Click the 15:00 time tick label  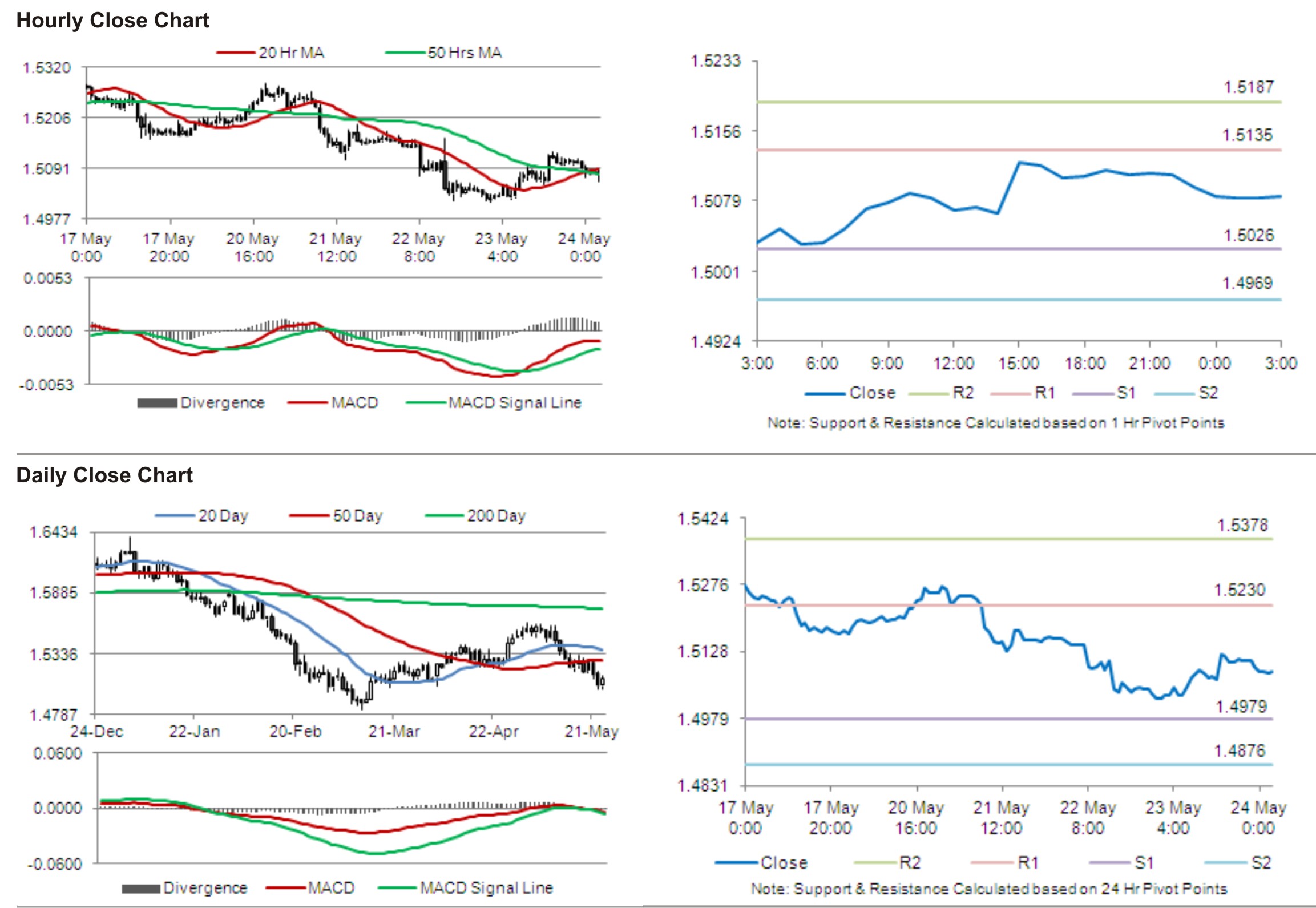[1019, 364]
